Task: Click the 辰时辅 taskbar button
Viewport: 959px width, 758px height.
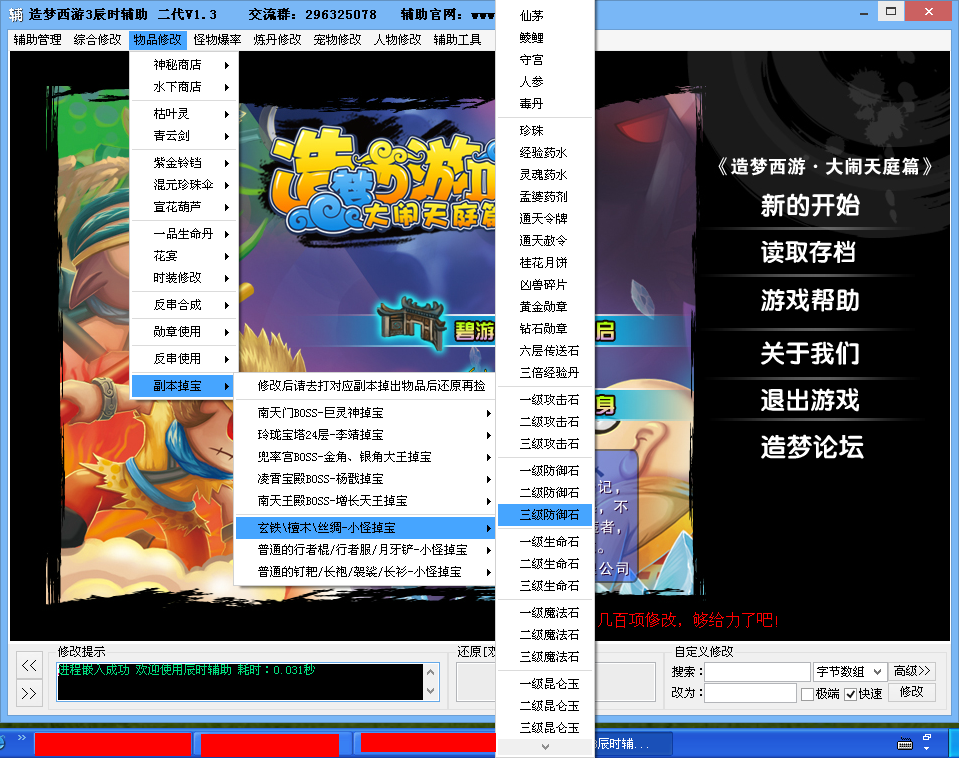Action: pyautogui.click(x=632, y=744)
